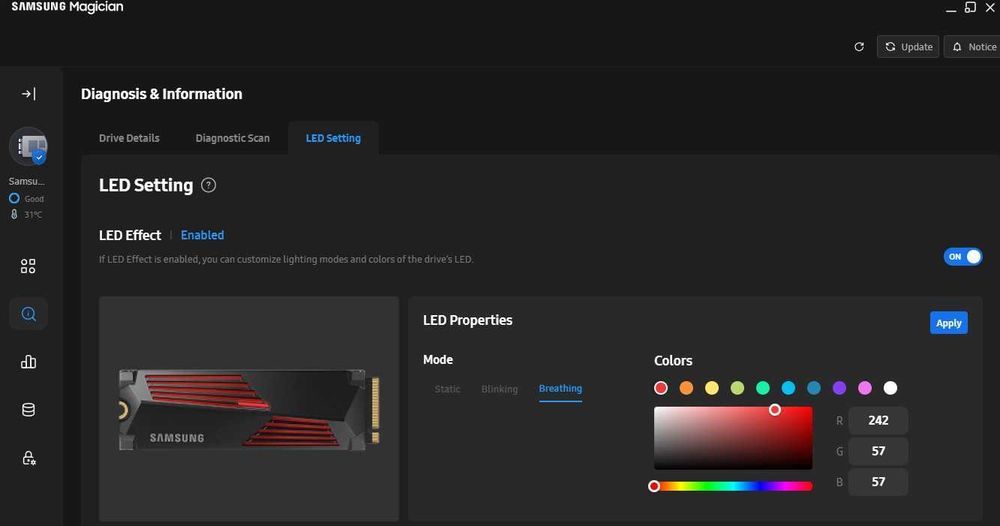Image resolution: width=1000 pixels, height=526 pixels.
Task: Click the R value field 242
Action: pyautogui.click(x=878, y=420)
